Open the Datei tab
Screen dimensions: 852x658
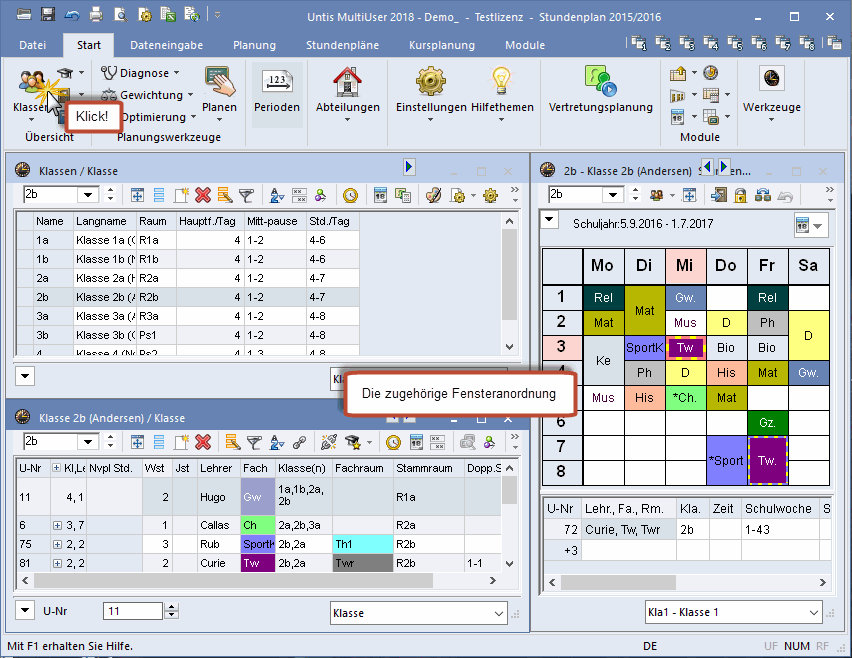[33, 45]
